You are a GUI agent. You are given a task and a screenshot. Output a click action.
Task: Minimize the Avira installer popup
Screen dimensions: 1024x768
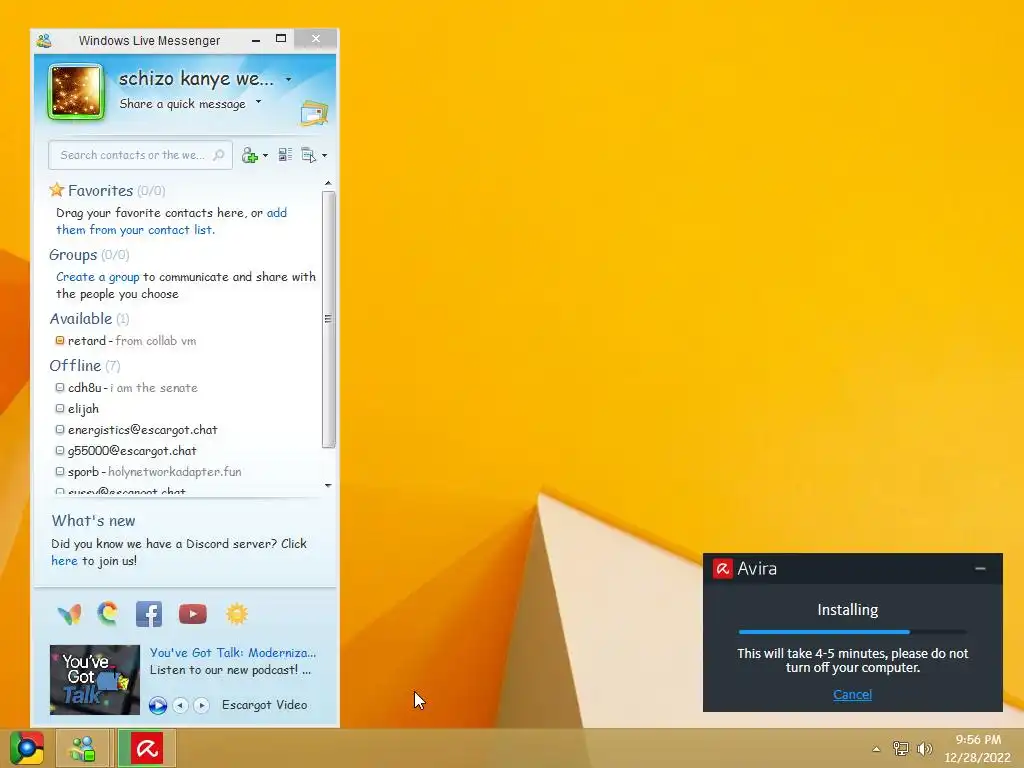coord(980,569)
